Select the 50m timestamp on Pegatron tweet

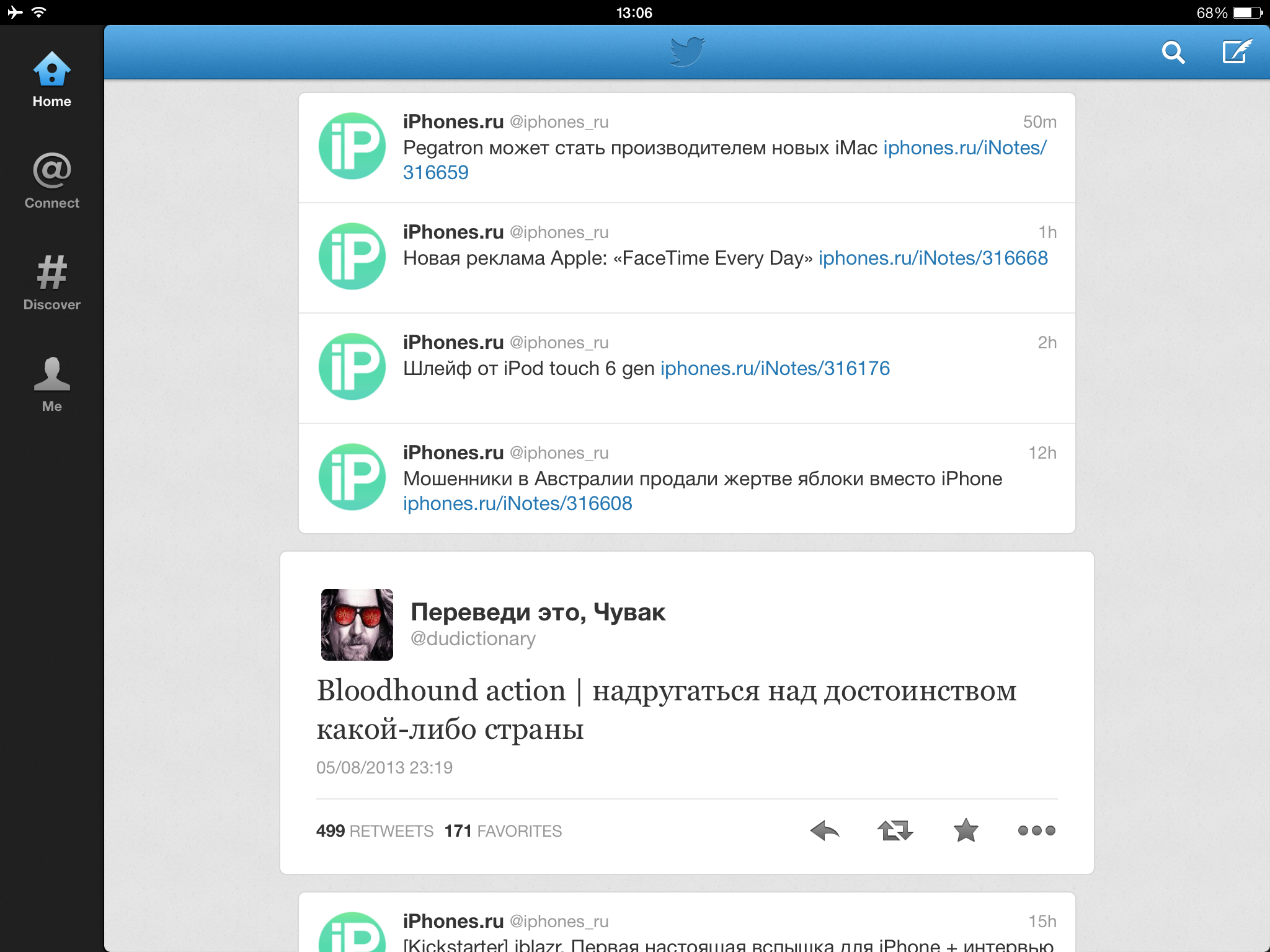1040,122
